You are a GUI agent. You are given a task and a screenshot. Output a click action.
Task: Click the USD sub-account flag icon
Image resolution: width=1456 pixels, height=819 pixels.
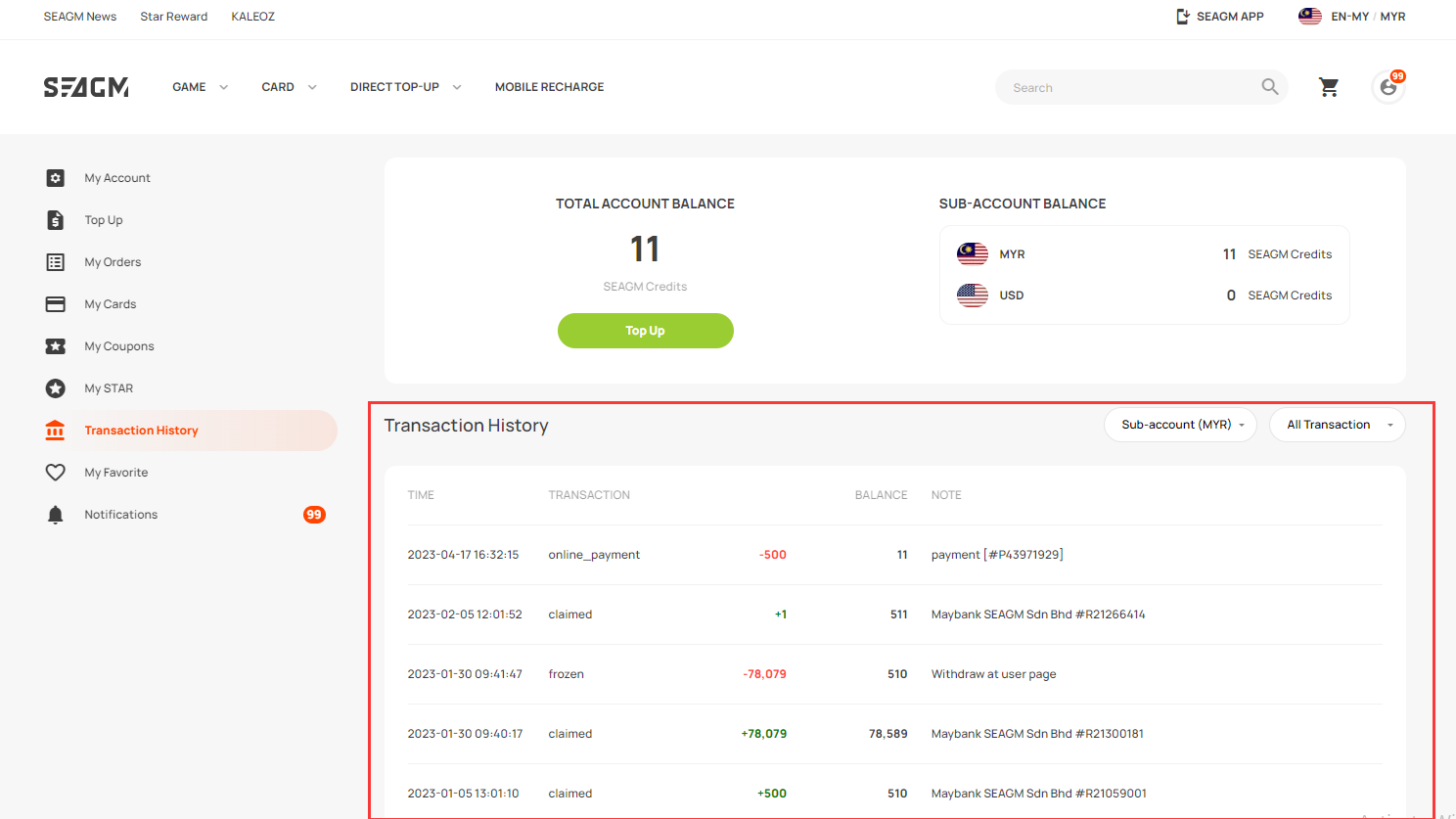(973, 296)
